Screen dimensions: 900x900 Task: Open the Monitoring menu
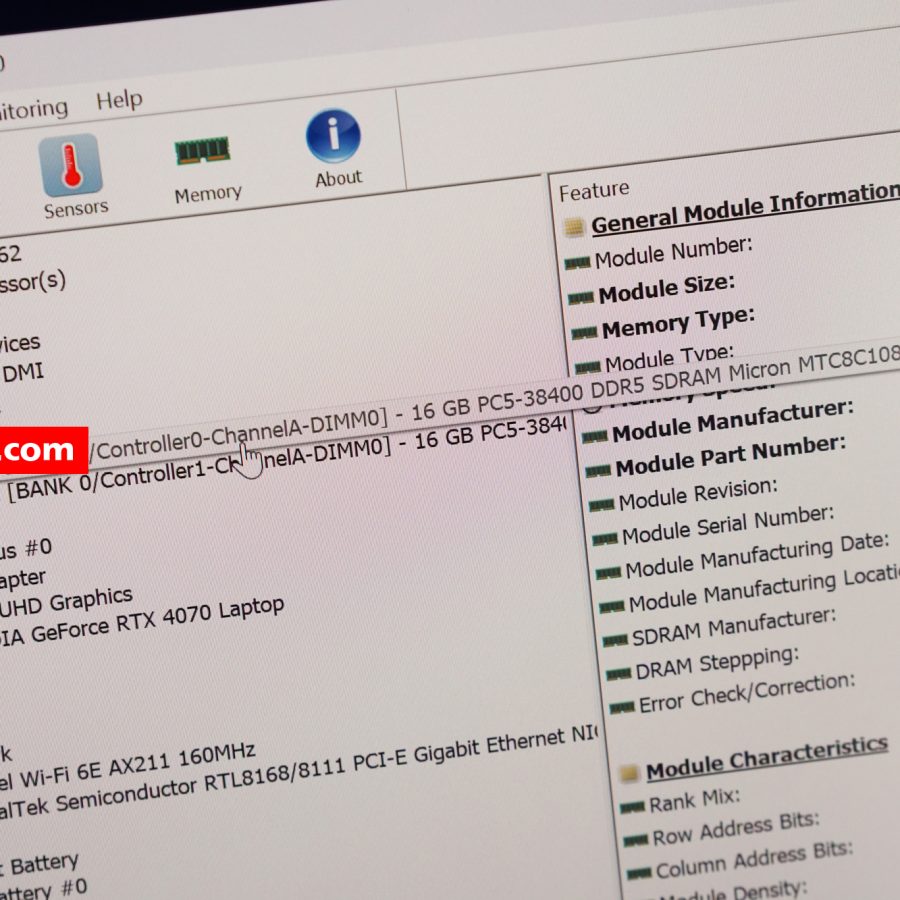pos(33,110)
